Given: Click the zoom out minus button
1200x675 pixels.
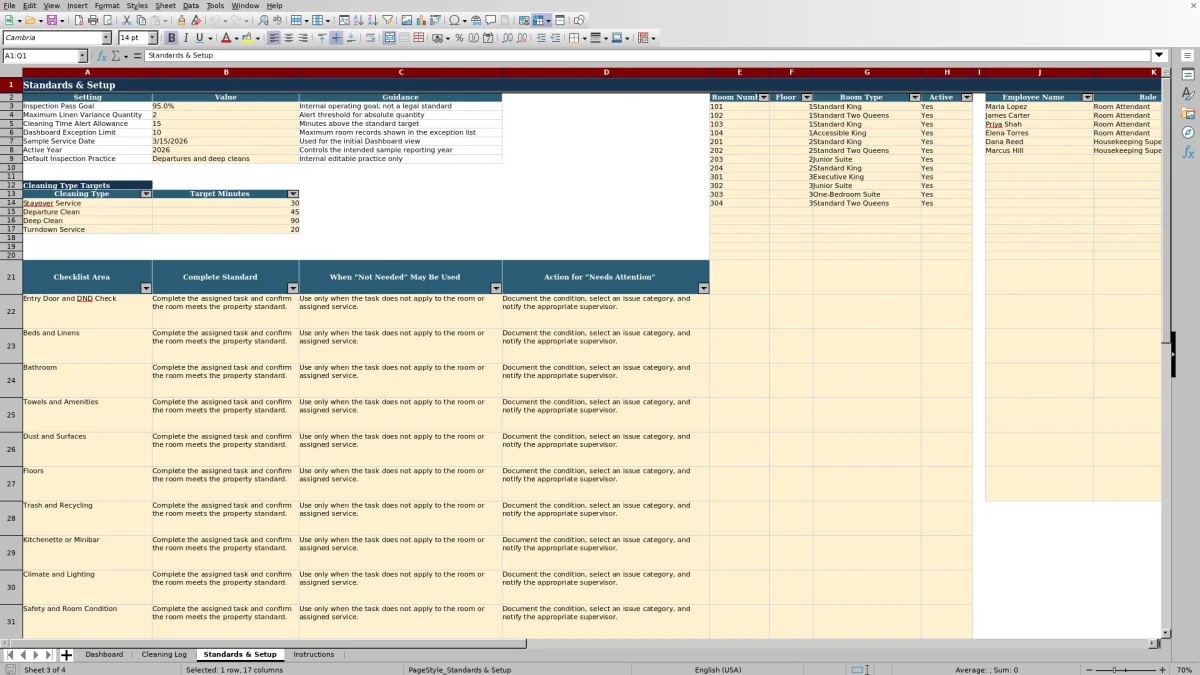Looking at the screenshot, I should [1088, 669].
